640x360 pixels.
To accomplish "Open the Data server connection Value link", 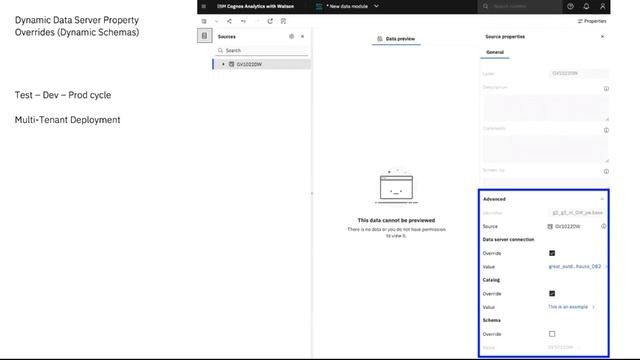I will (x=575, y=267).
